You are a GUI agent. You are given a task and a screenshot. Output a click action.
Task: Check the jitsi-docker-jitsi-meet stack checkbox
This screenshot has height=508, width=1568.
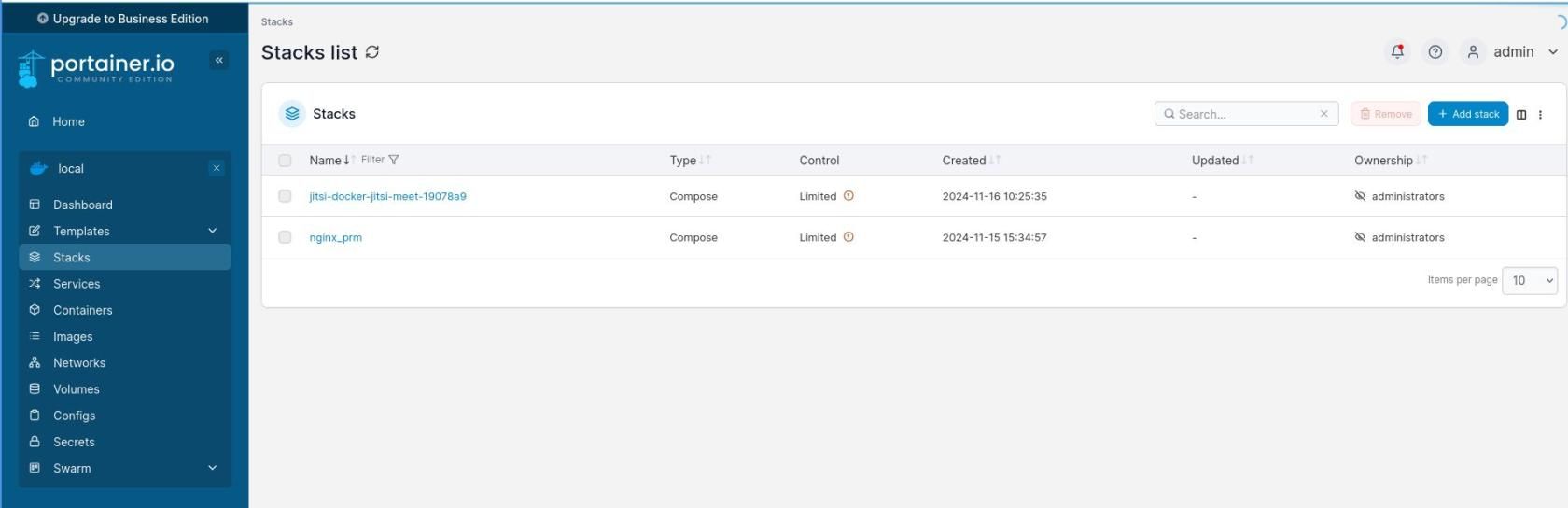click(x=285, y=196)
